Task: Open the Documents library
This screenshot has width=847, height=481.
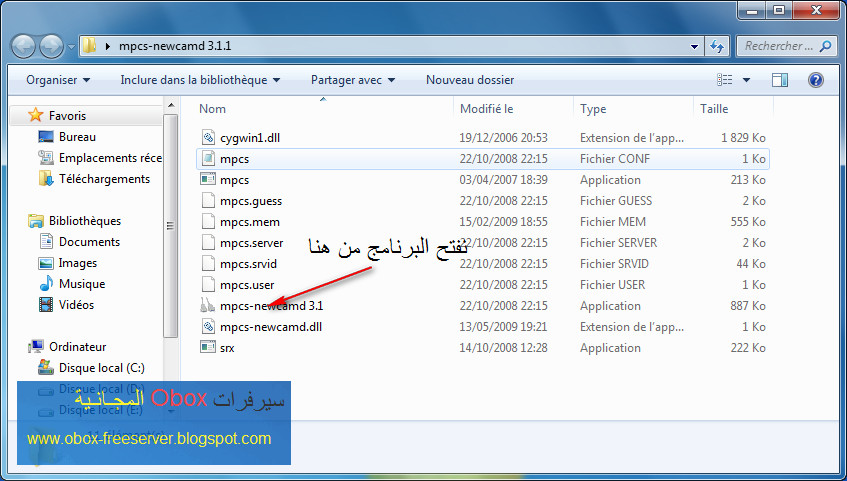Action: [89, 242]
